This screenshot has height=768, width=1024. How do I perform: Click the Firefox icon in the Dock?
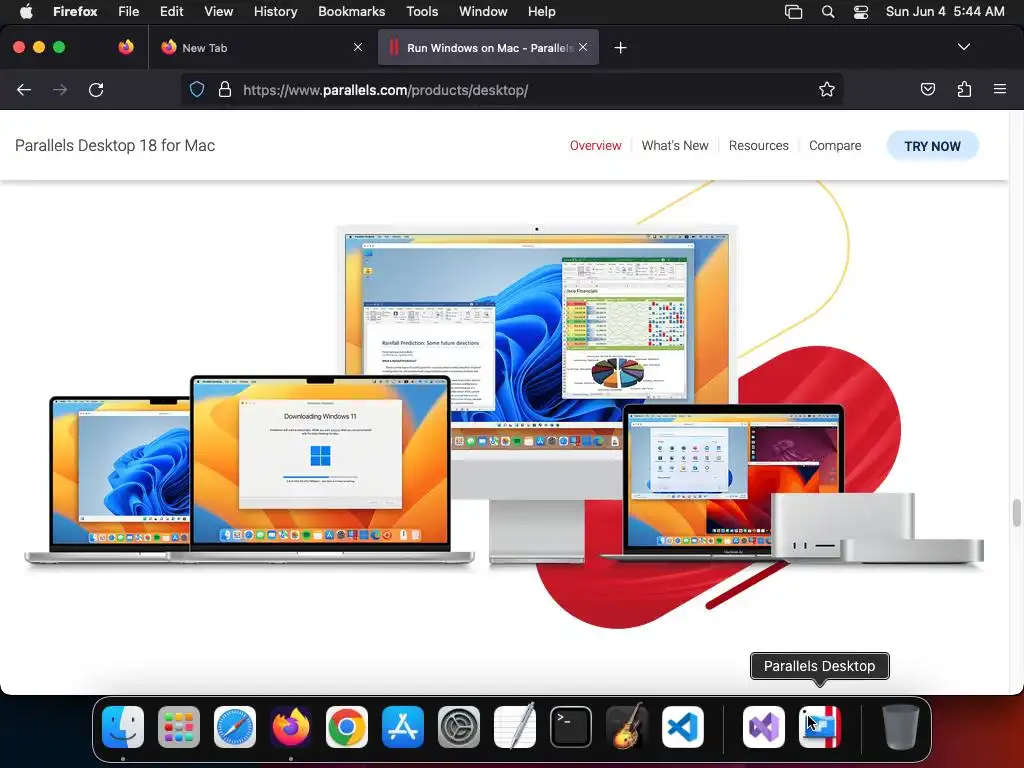(x=291, y=726)
